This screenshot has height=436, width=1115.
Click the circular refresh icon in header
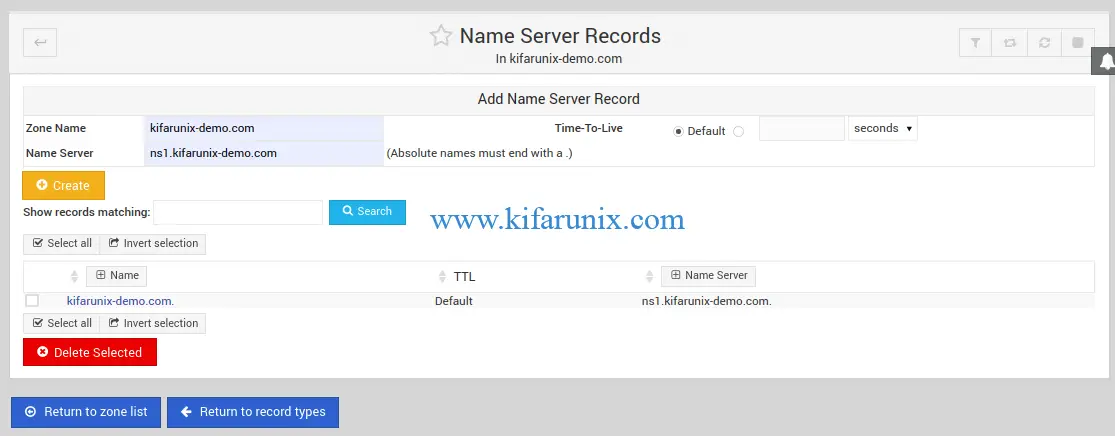click(1044, 42)
